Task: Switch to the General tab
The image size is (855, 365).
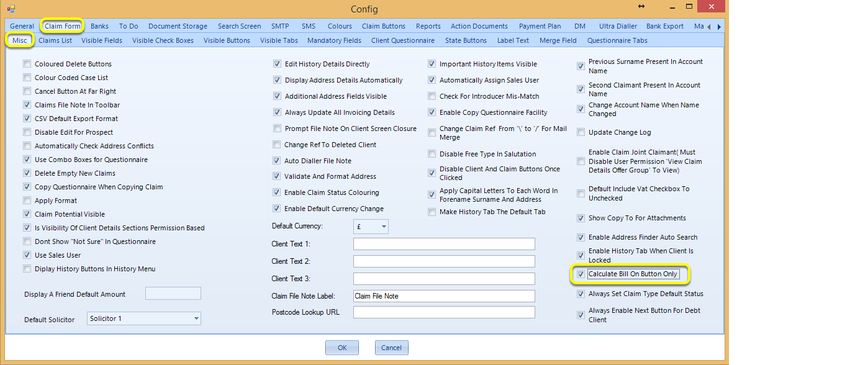Action: [x=22, y=26]
